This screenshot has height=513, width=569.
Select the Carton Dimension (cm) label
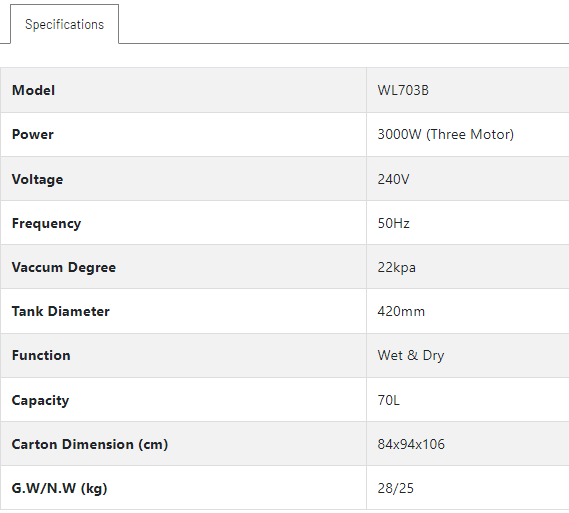[x=90, y=444]
